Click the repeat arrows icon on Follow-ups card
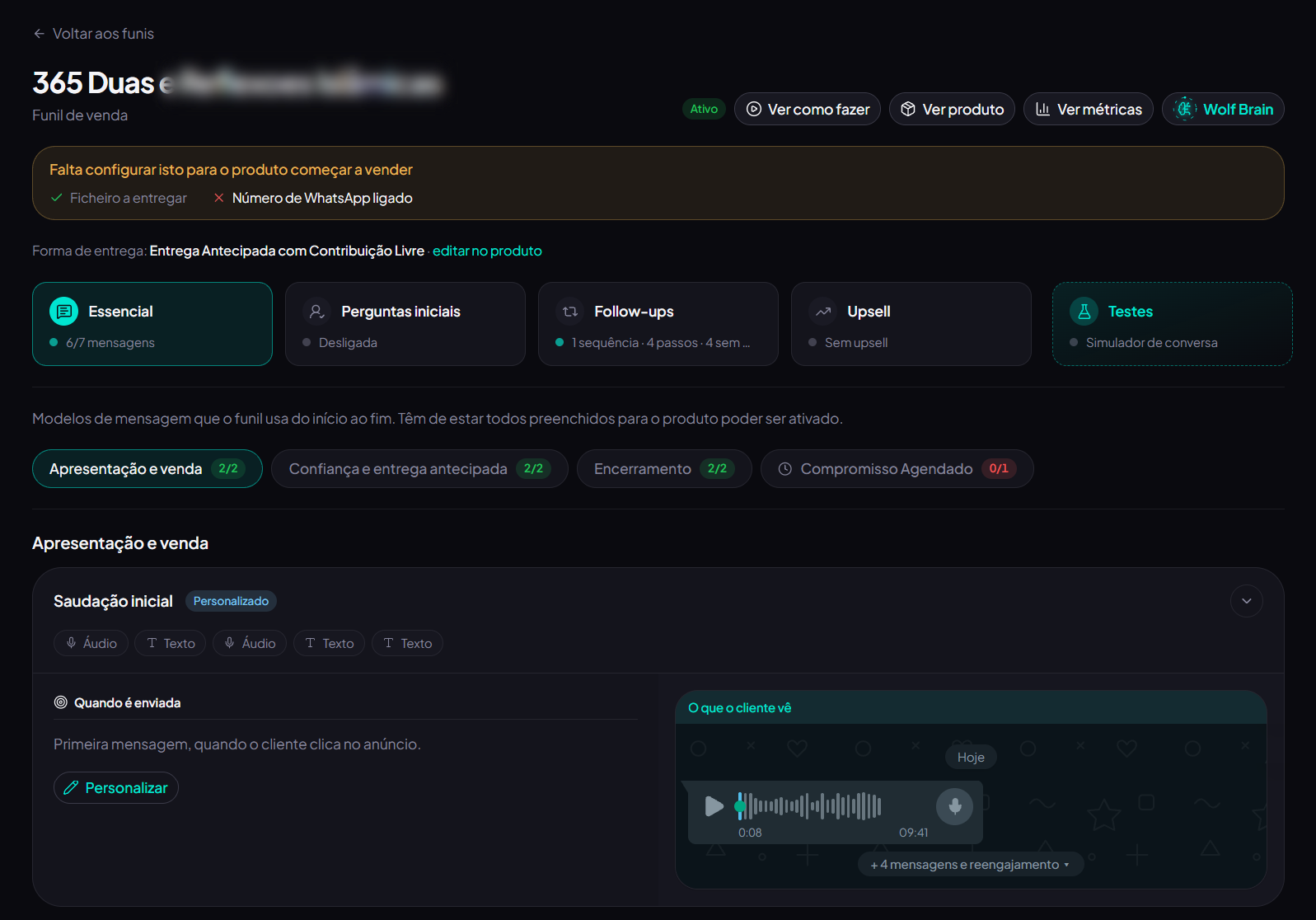Screen dimensions: 1316x920 point(569,311)
